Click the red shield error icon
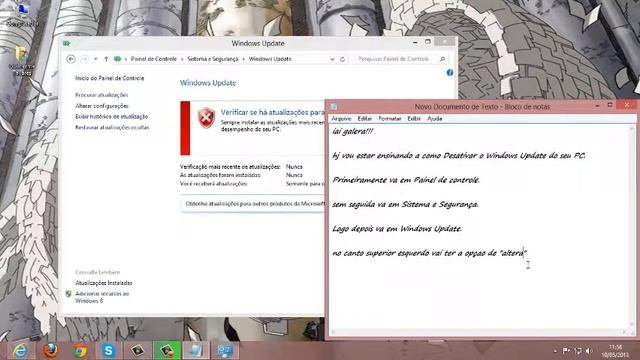 click(x=206, y=118)
